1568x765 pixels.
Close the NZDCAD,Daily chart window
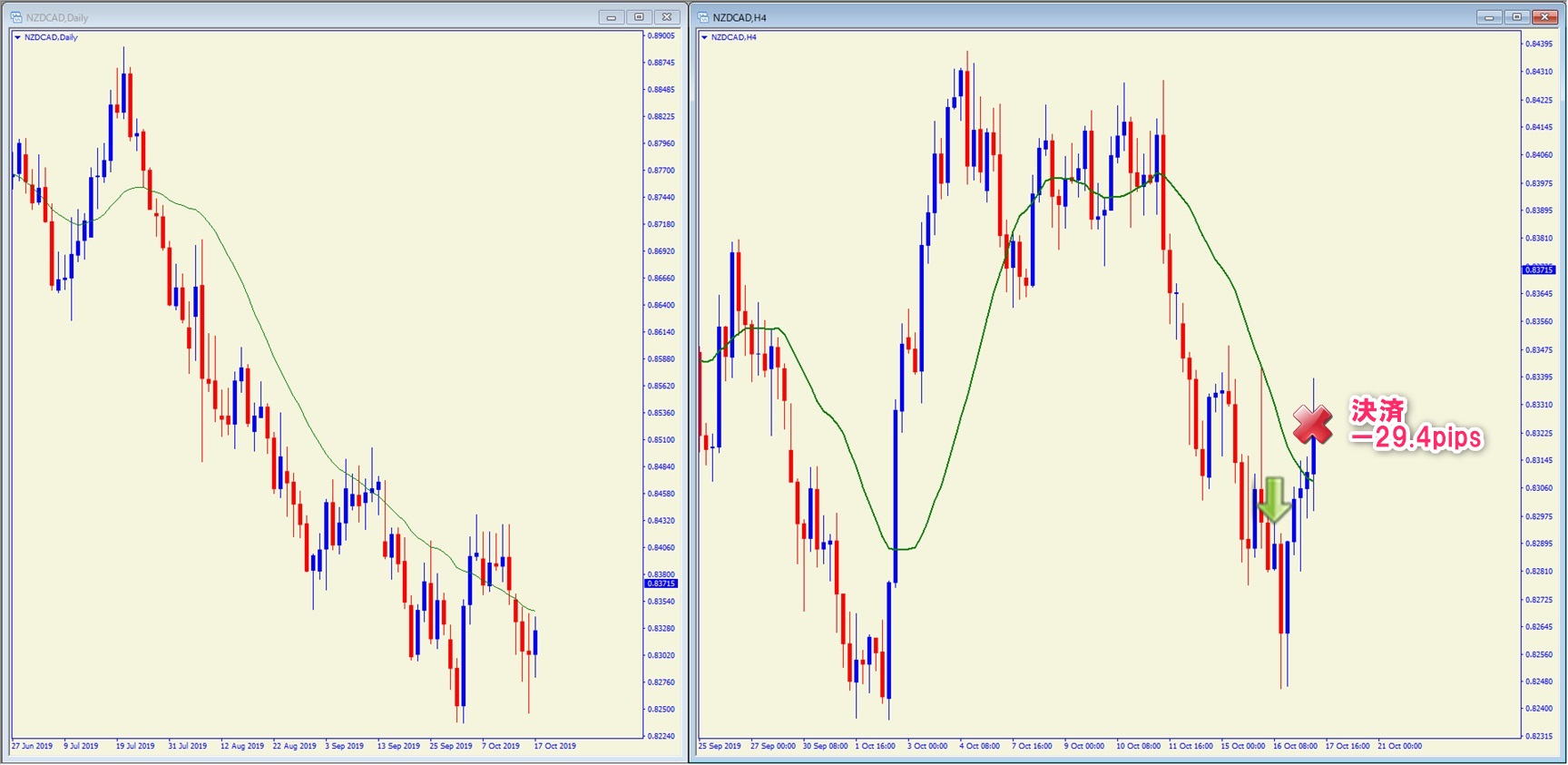667,17
